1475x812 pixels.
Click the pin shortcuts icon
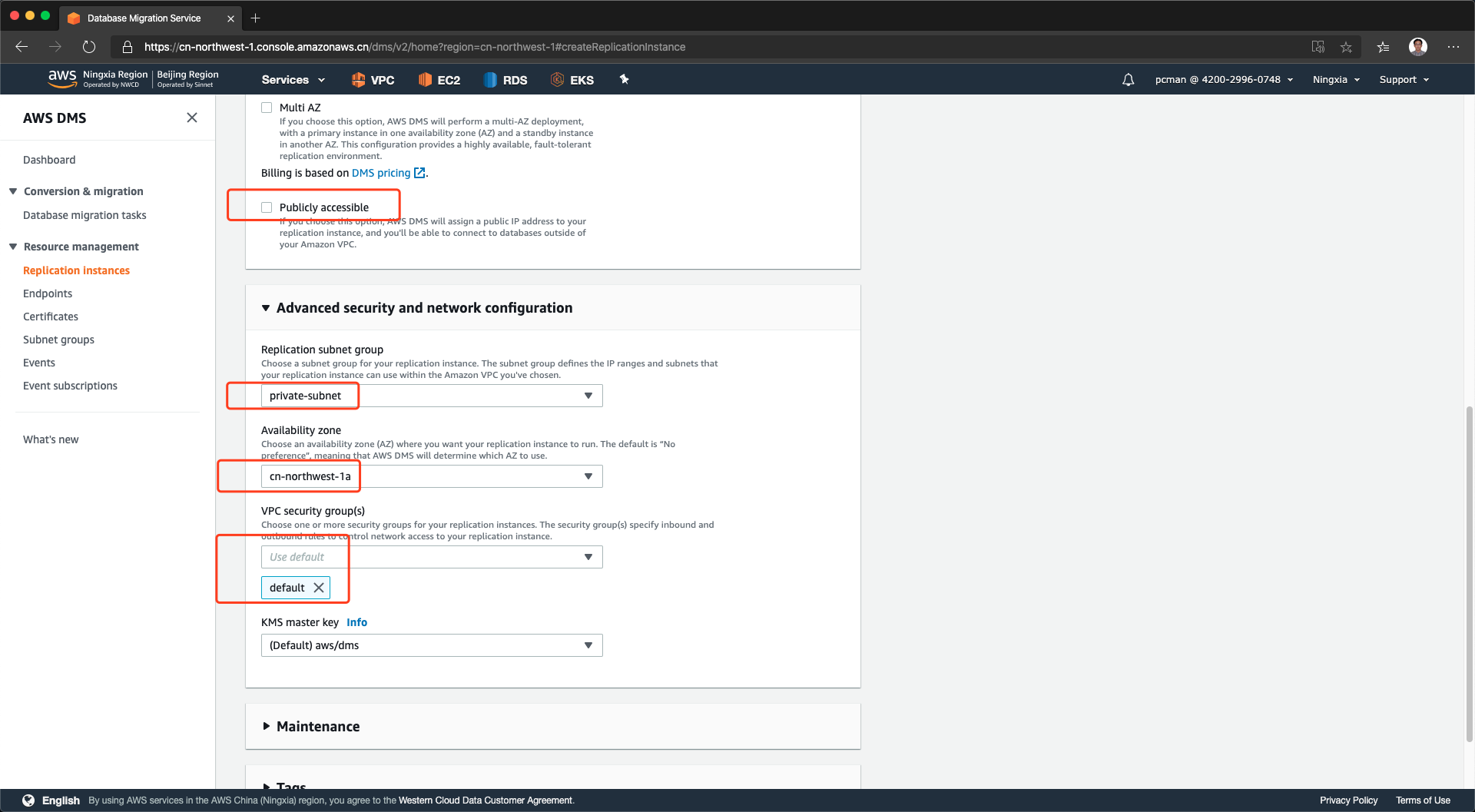tap(625, 79)
